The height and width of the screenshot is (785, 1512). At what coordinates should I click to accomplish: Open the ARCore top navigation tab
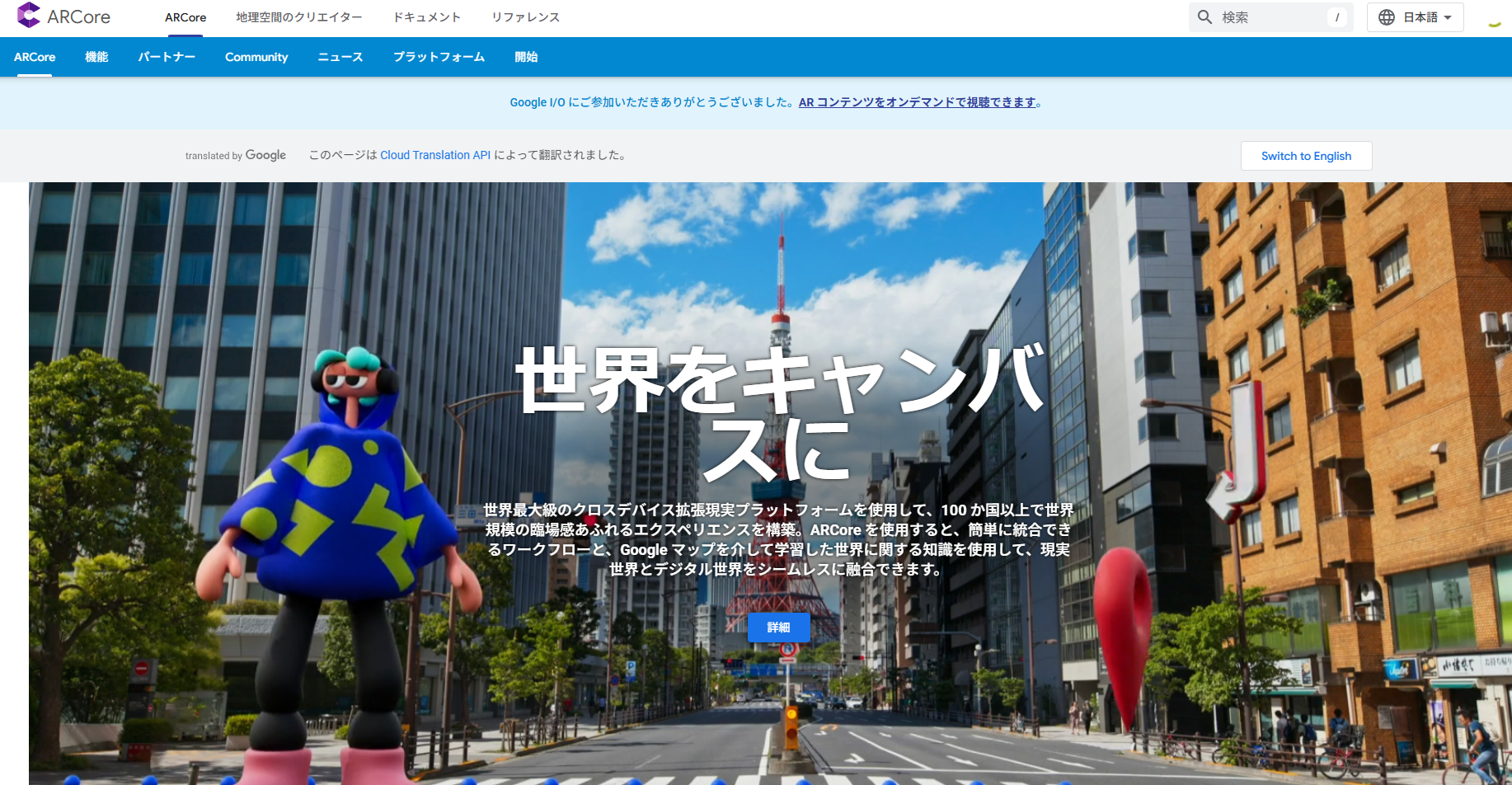185,17
